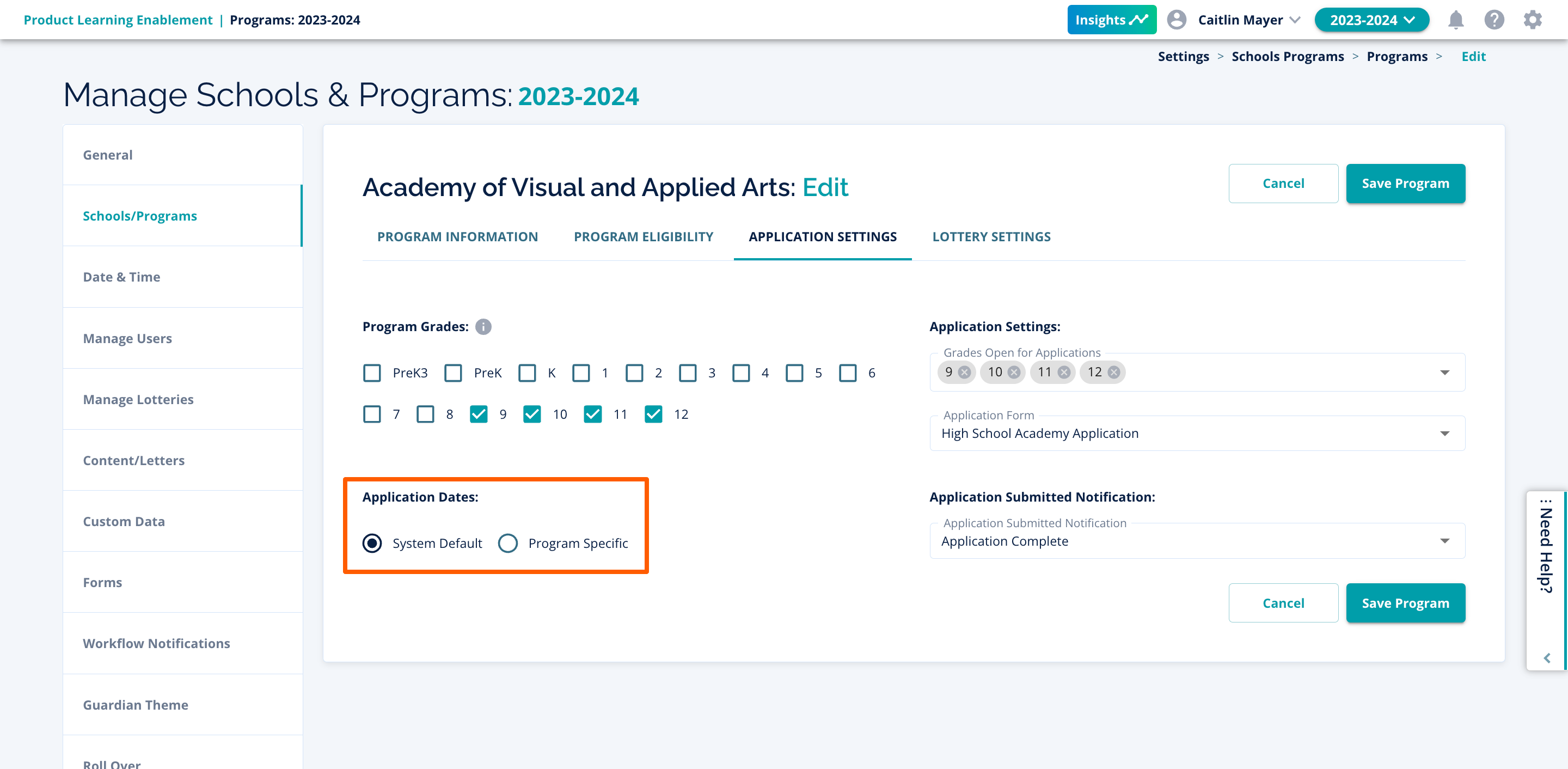Switch to the Lottery Settings tab
Viewport: 1568px width, 769px height.
[991, 237]
